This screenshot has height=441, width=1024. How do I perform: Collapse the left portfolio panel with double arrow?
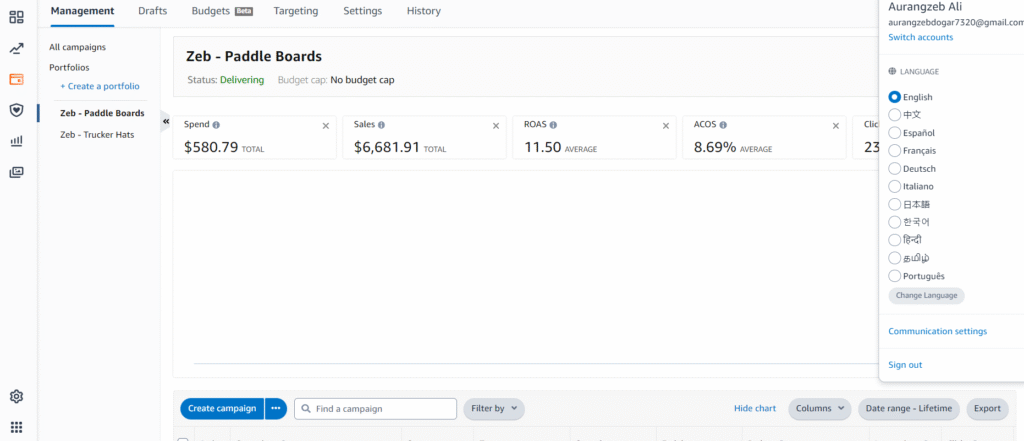(166, 120)
